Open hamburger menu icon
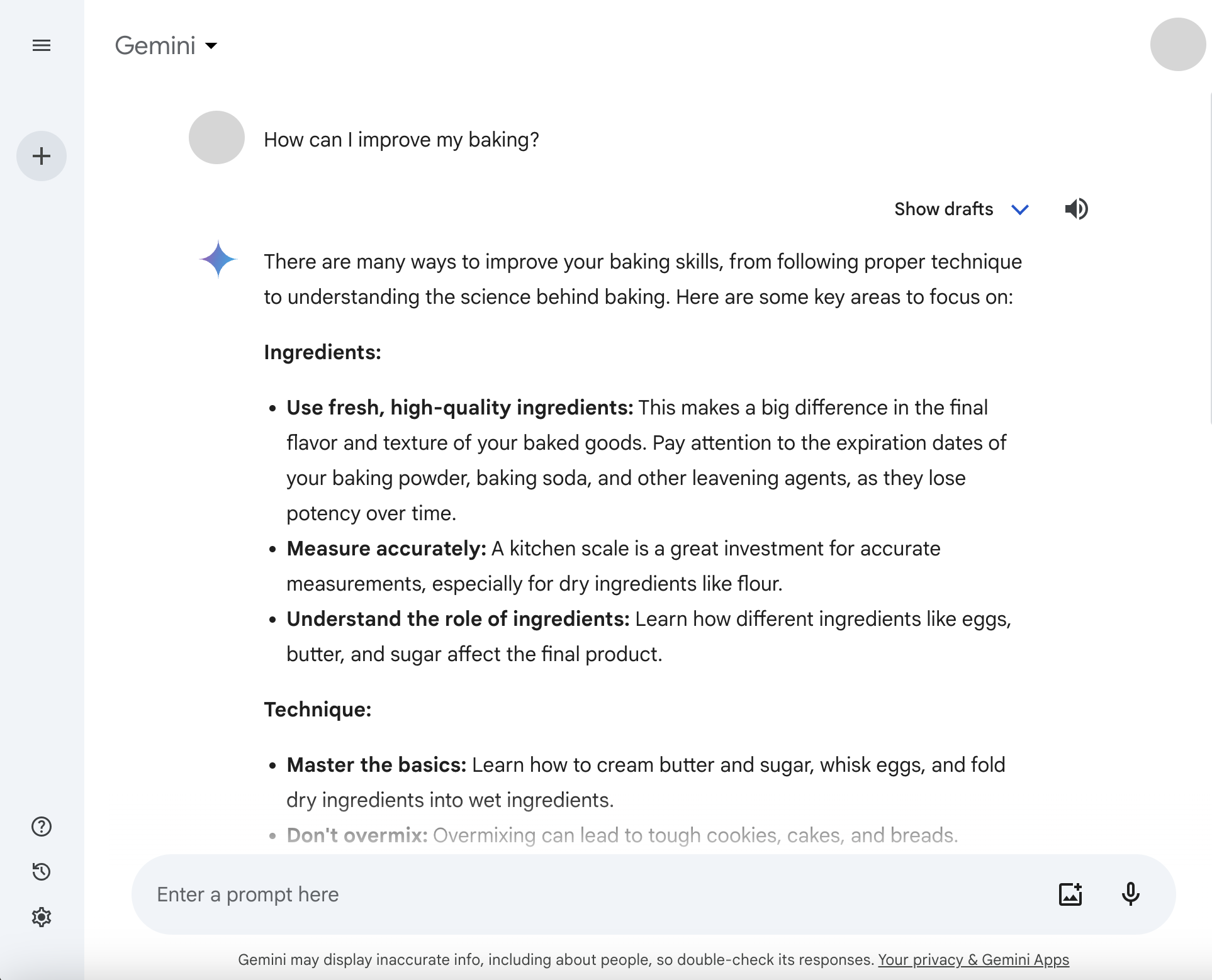 tap(40, 44)
